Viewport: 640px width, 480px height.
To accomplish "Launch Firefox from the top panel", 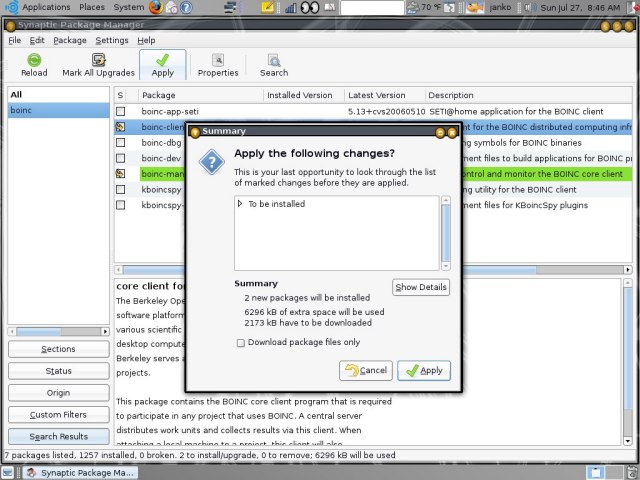I will coord(156,7).
